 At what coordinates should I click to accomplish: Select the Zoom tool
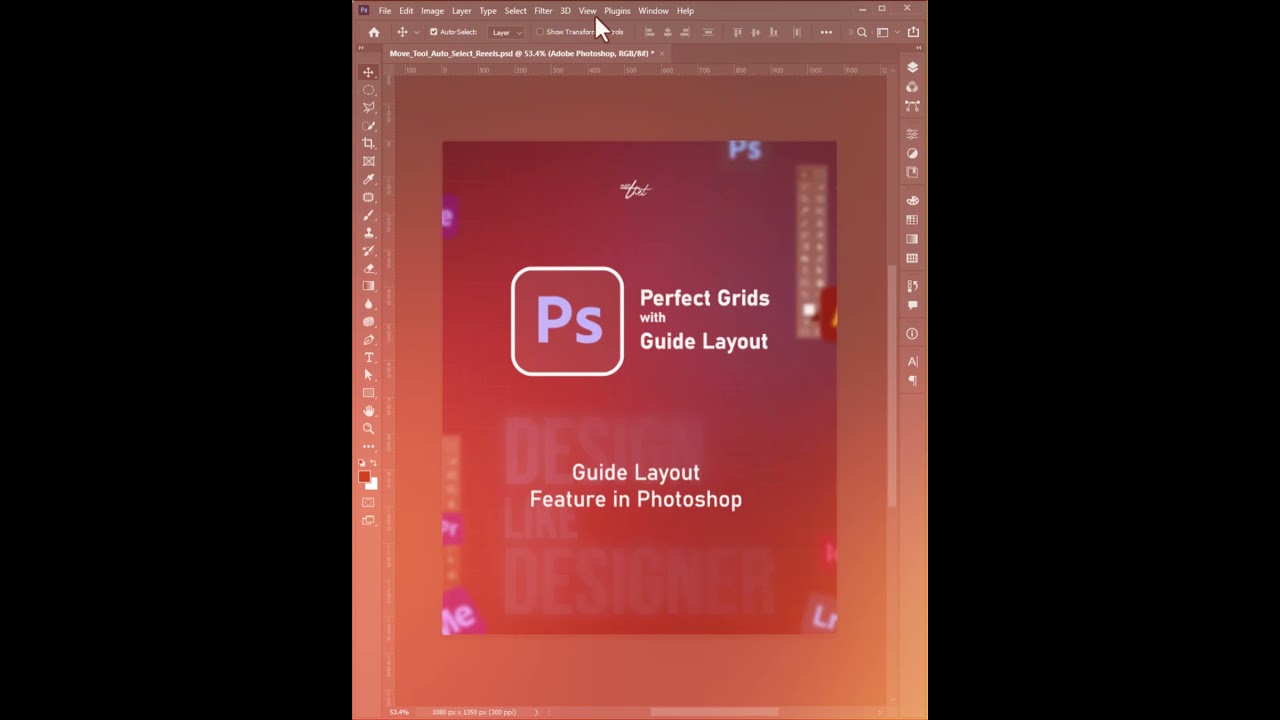point(368,429)
